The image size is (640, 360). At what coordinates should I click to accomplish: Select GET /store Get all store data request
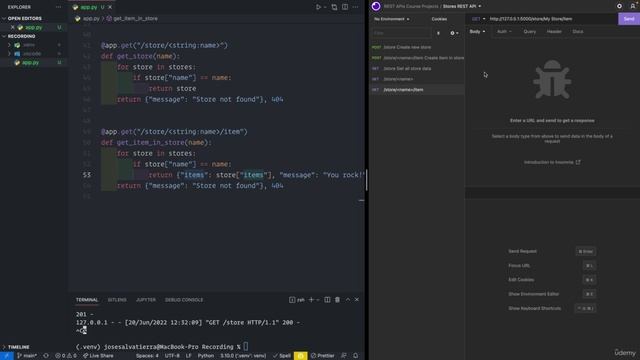(417, 69)
